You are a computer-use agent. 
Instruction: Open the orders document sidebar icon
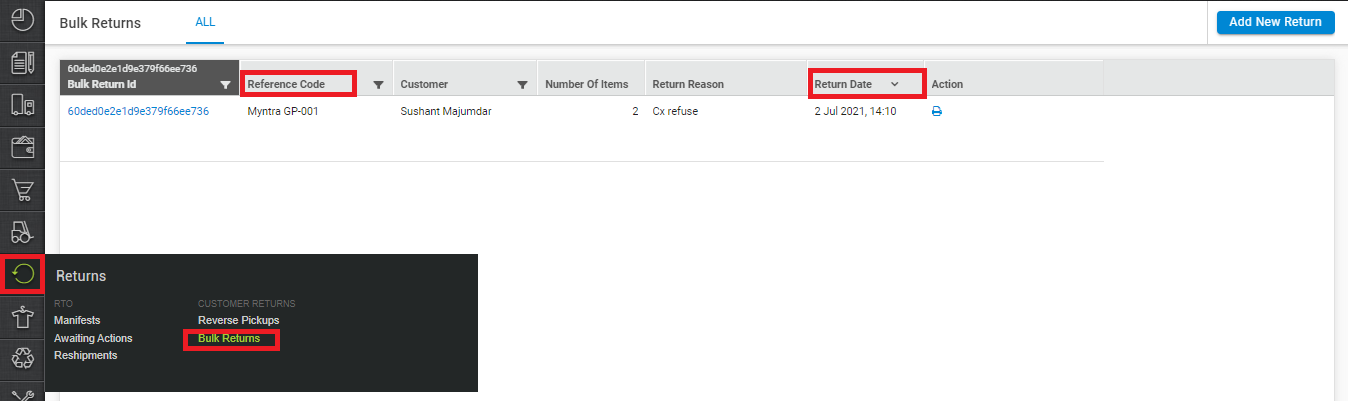point(22,63)
